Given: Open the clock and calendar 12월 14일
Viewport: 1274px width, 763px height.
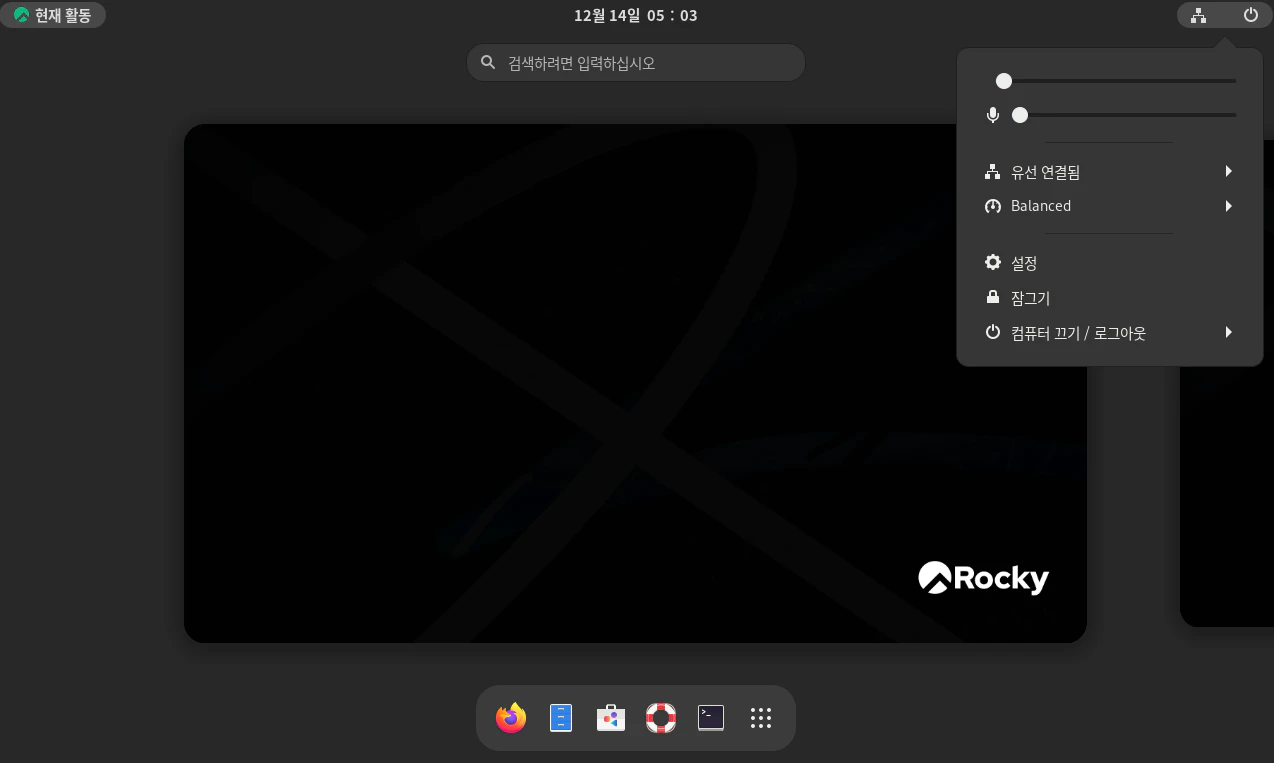Looking at the screenshot, I should 636,15.
